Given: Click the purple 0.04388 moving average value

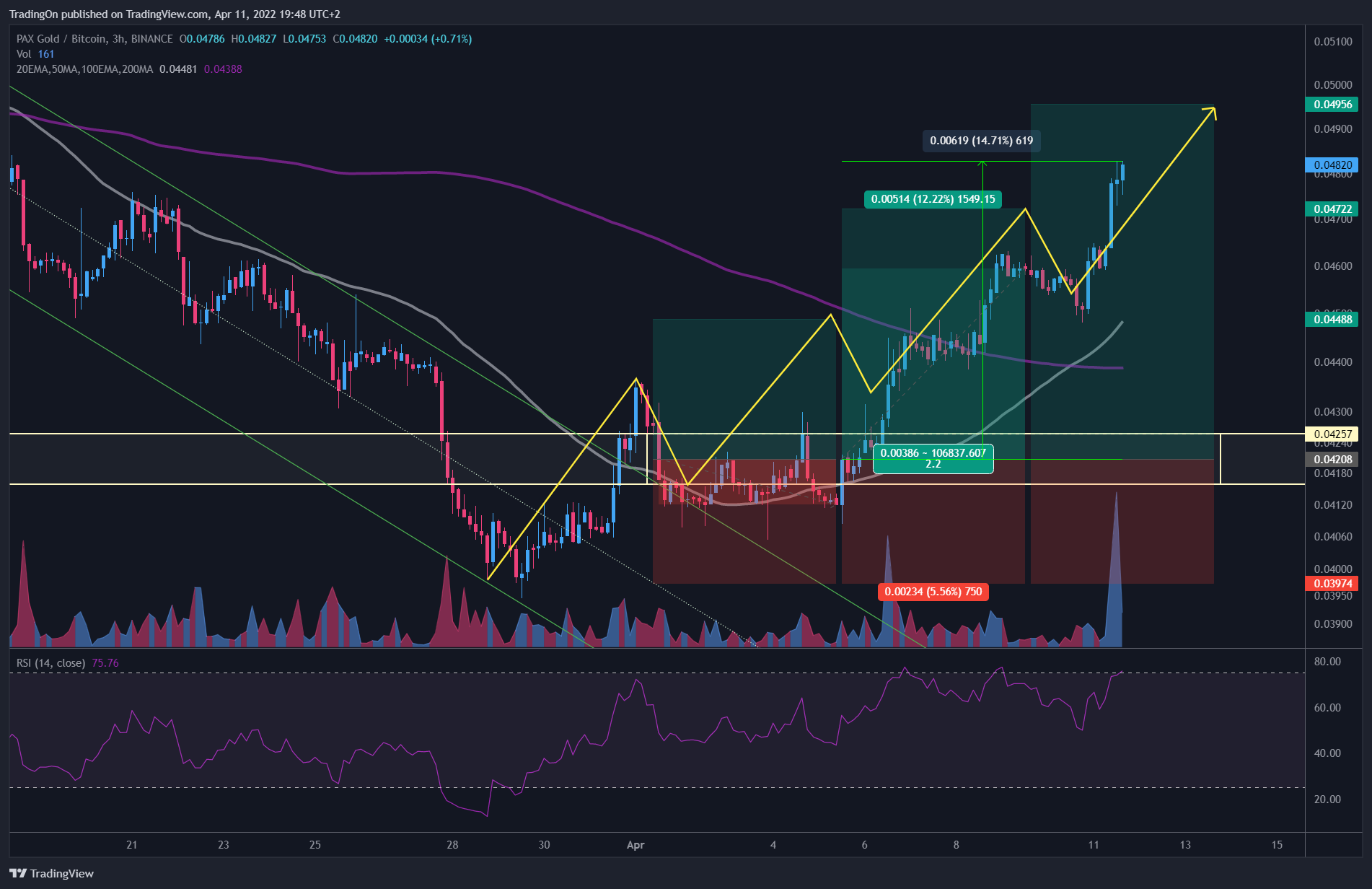Looking at the screenshot, I should [x=223, y=69].
